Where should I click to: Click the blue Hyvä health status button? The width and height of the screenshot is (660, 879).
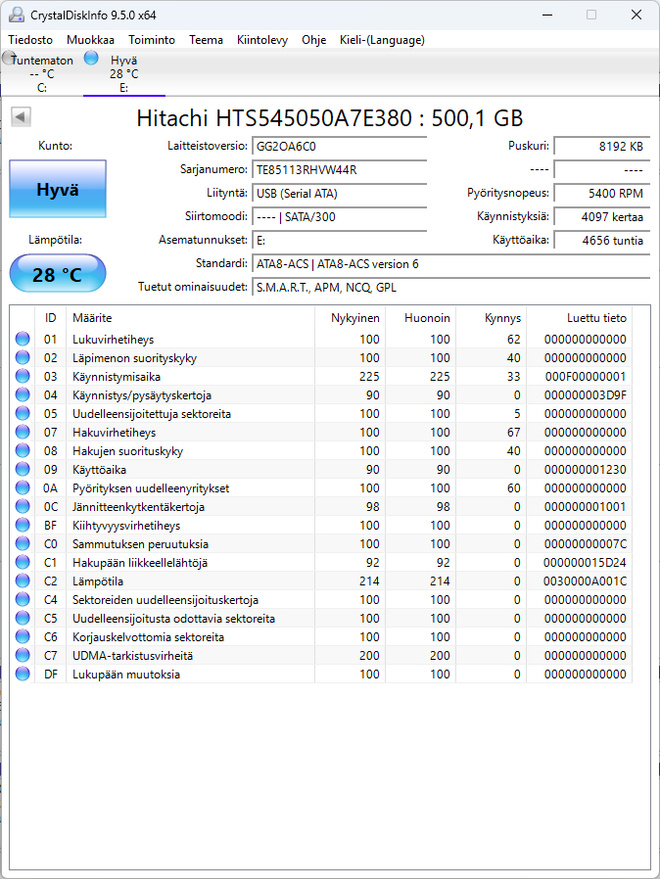point(58,189)
